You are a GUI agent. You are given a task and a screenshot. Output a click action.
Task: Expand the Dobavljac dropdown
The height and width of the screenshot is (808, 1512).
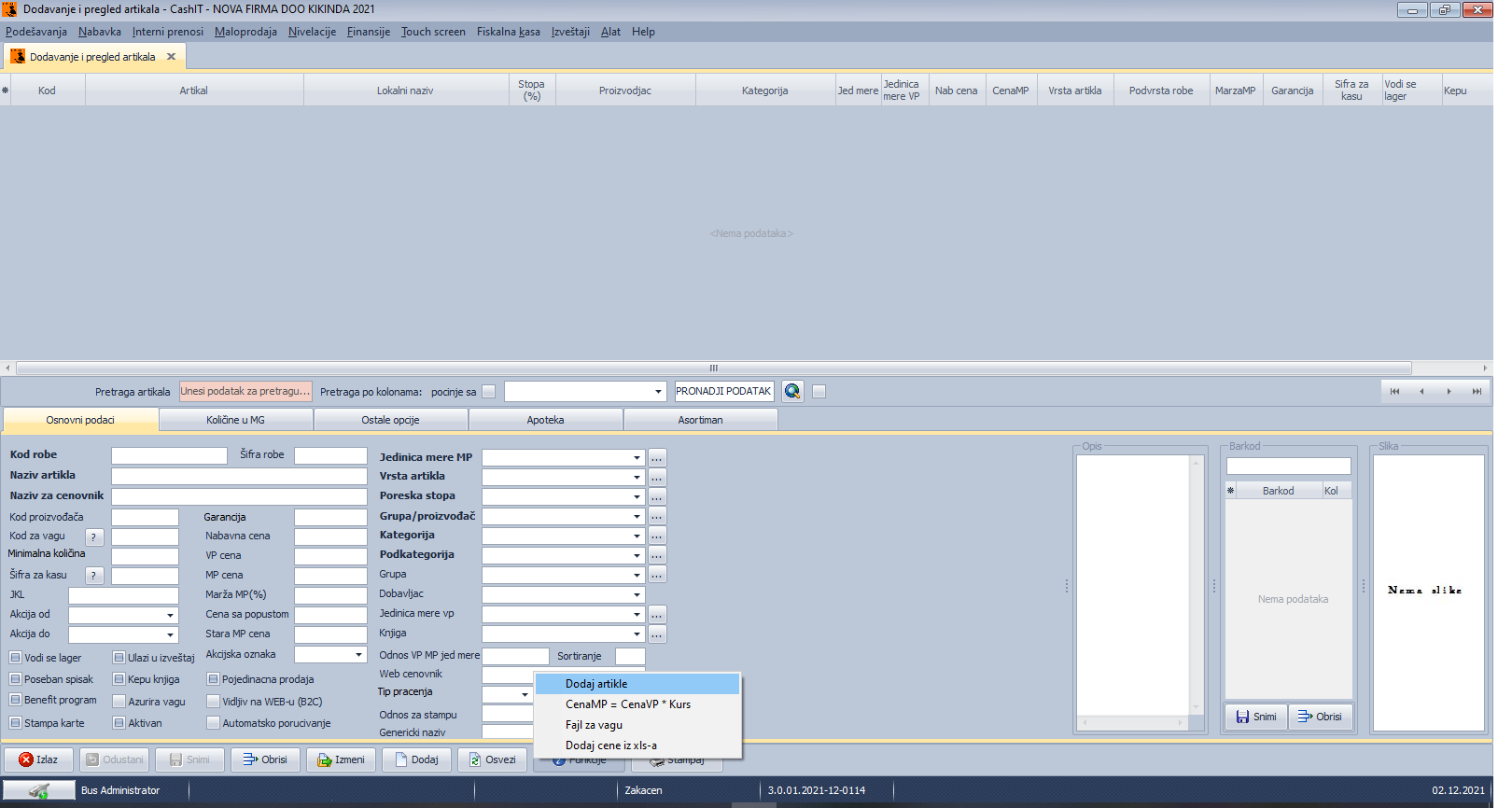point(637,595)
